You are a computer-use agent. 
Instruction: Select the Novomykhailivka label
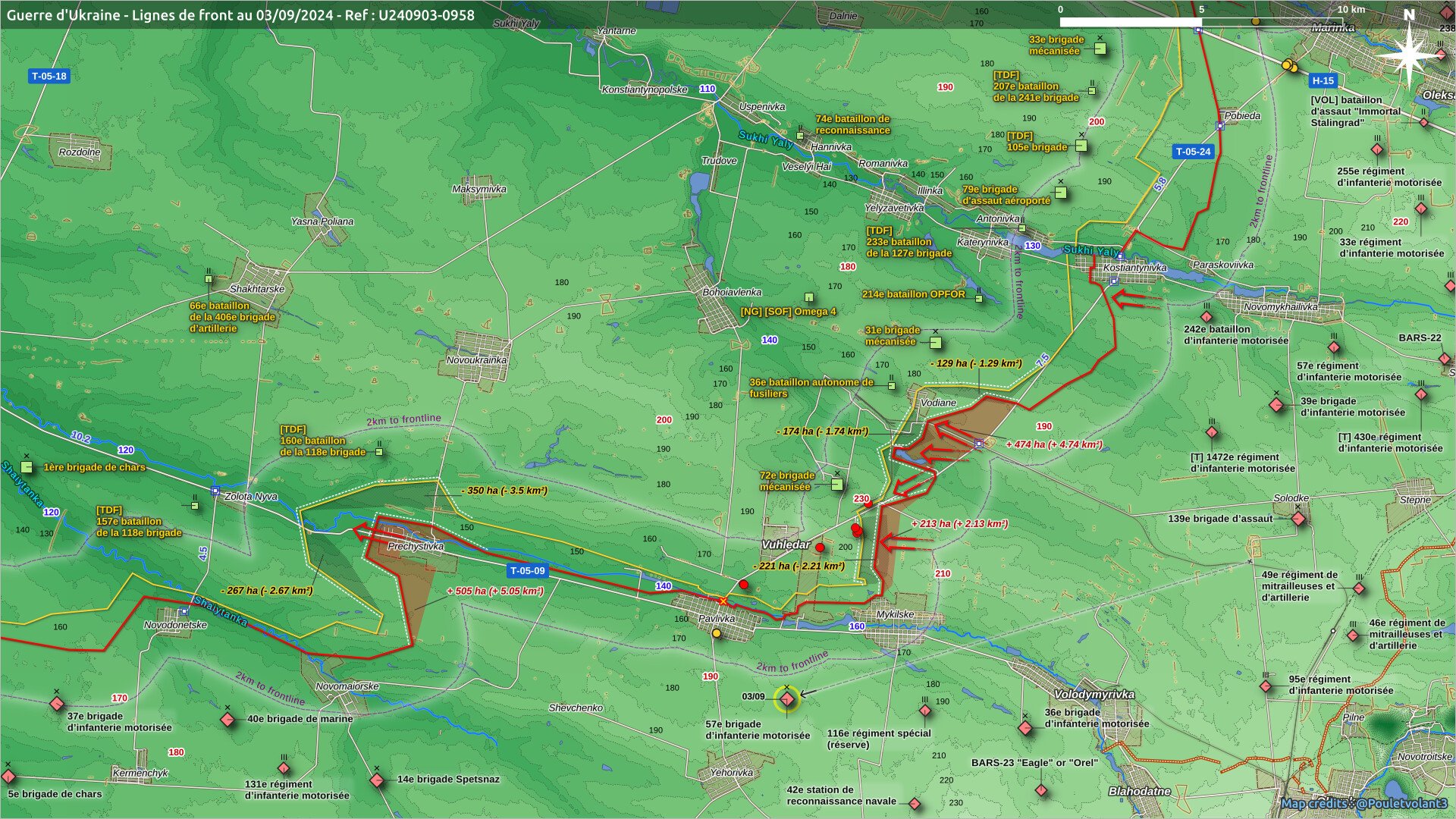coord(1281,307)
